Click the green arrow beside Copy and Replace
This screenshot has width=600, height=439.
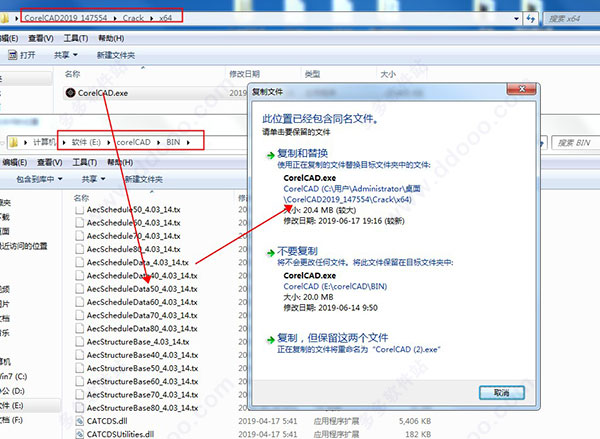tap(271, 155)
